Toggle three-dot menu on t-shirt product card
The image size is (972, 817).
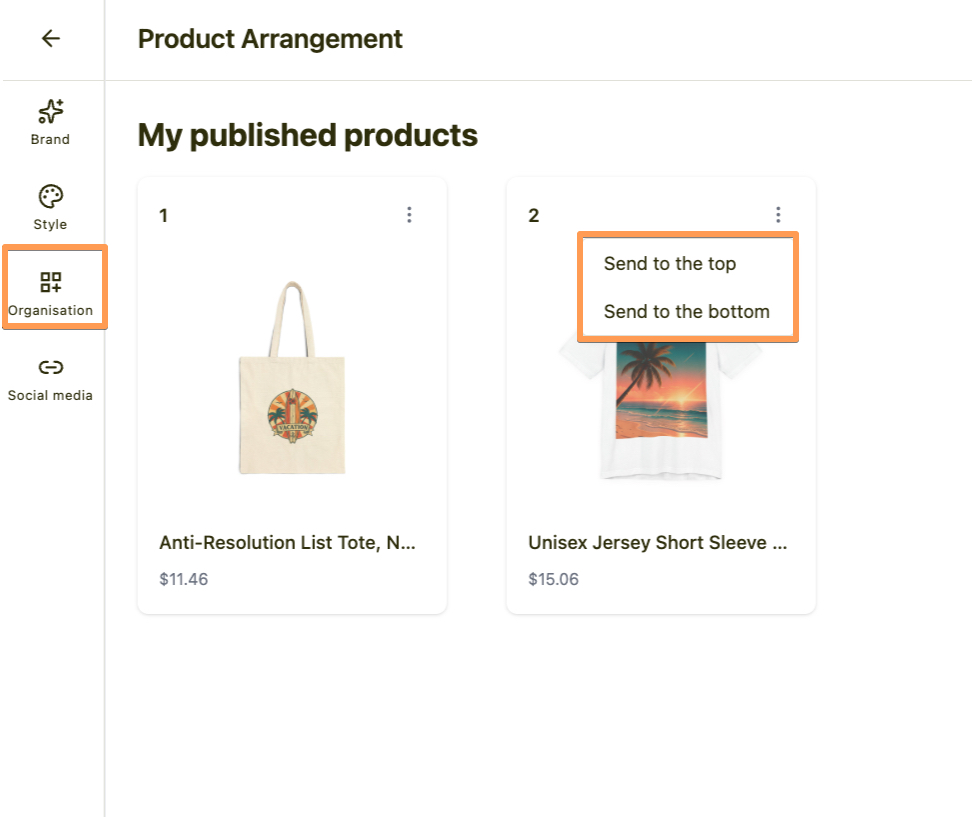point(778,215)
